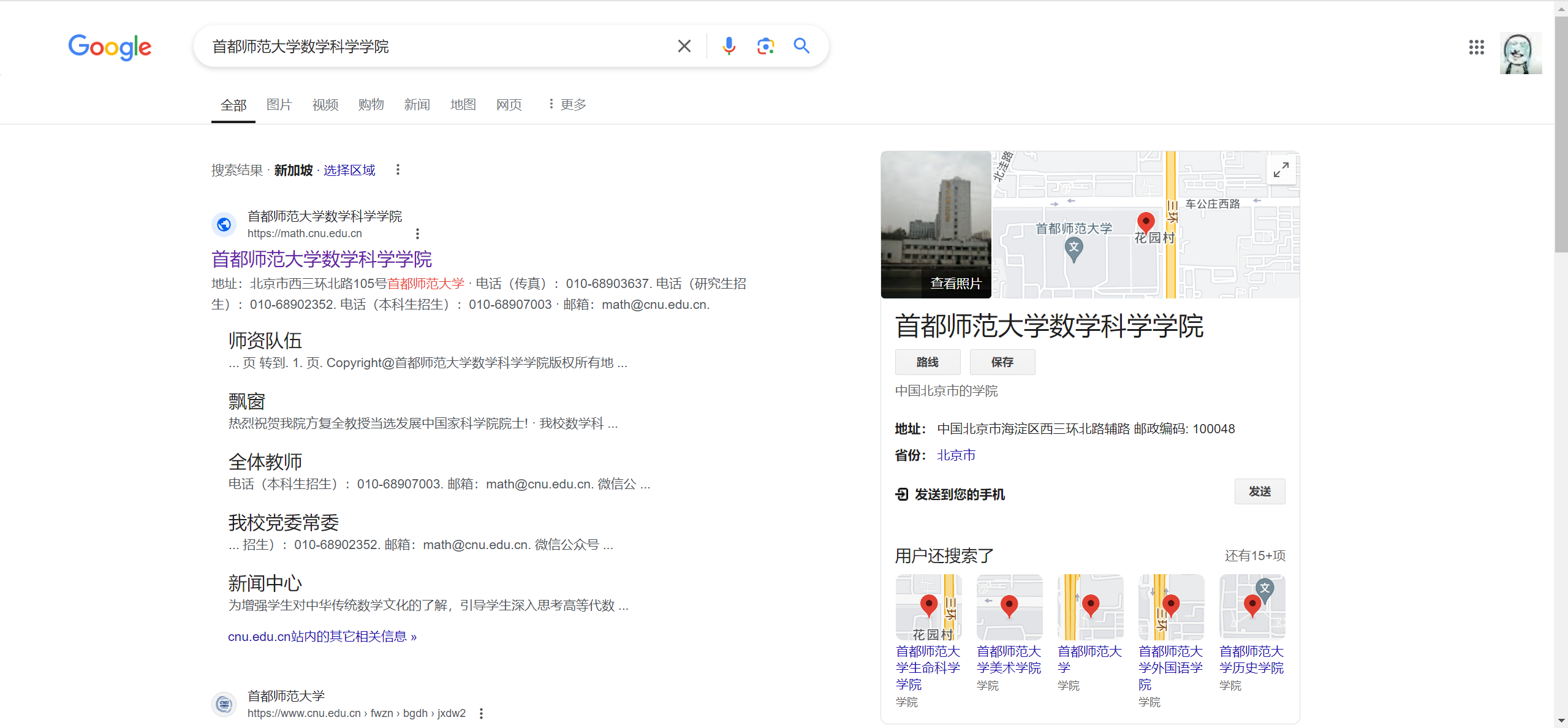This screenshot has height=728, width=1568.
Task: Switch to the 图片 tab
Action: tap(279, 105)
